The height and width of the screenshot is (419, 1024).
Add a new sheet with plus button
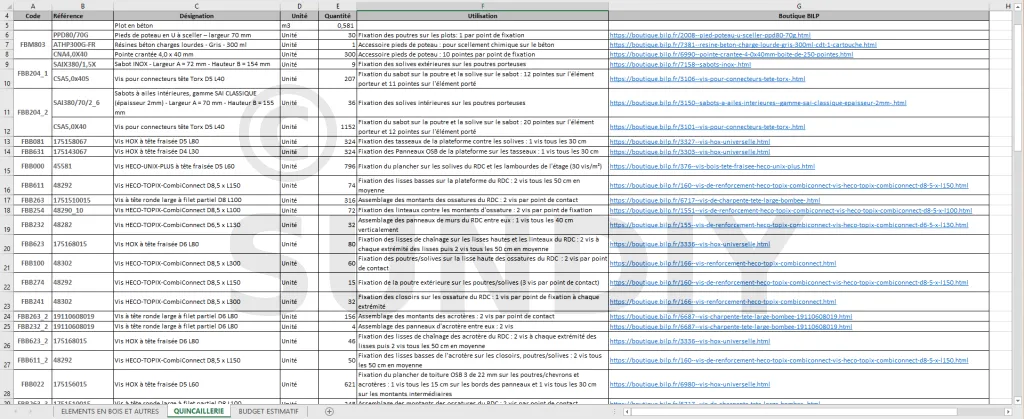click(x=329, y=411)
